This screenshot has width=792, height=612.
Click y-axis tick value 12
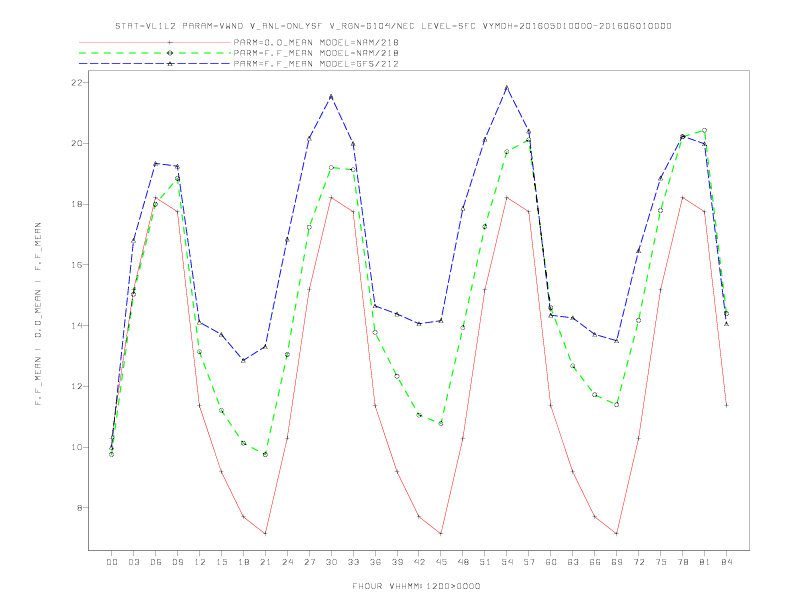[77, 386]
